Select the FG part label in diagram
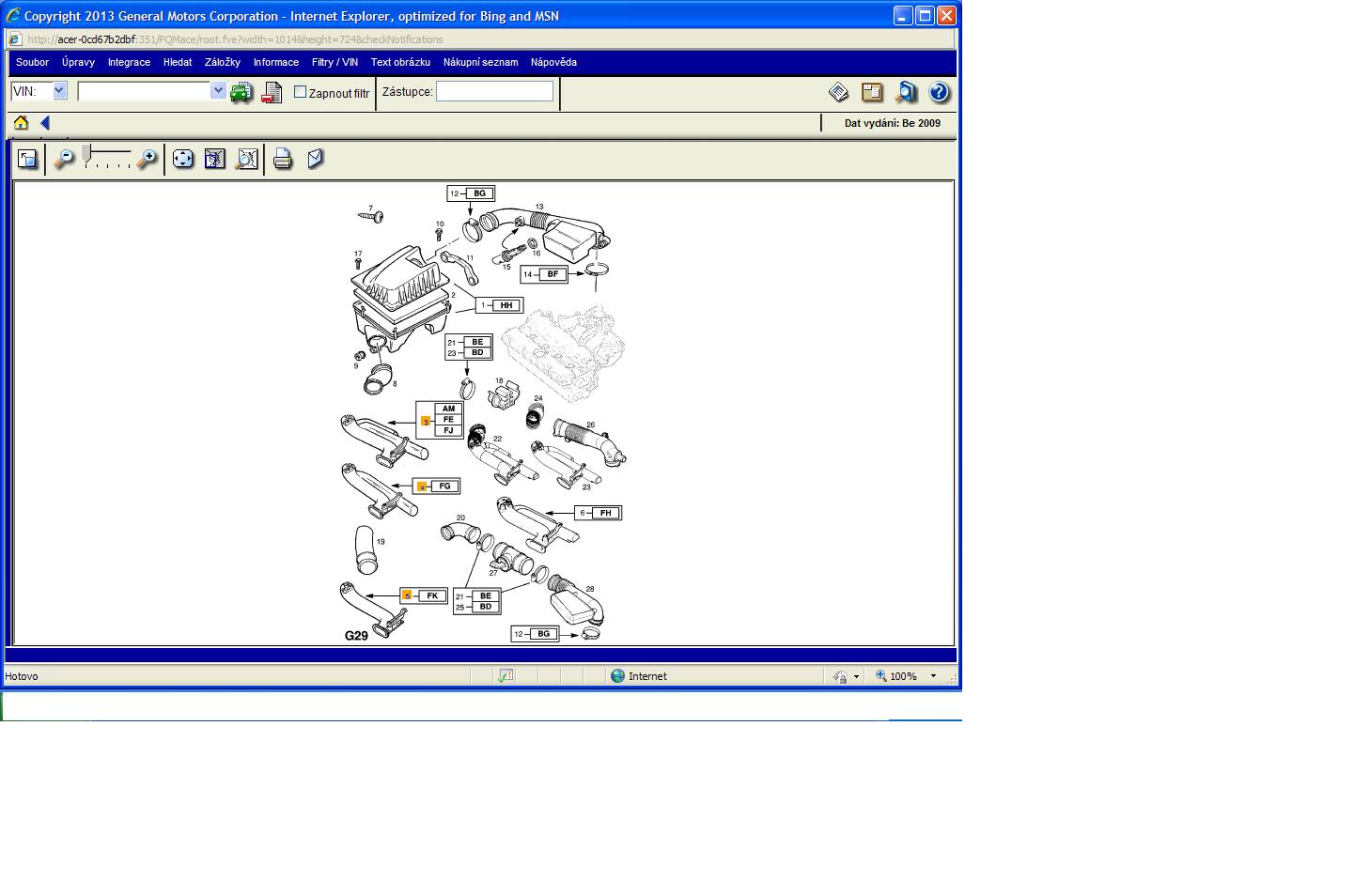This screenshot has height=896, width=1370. (444, 487)
